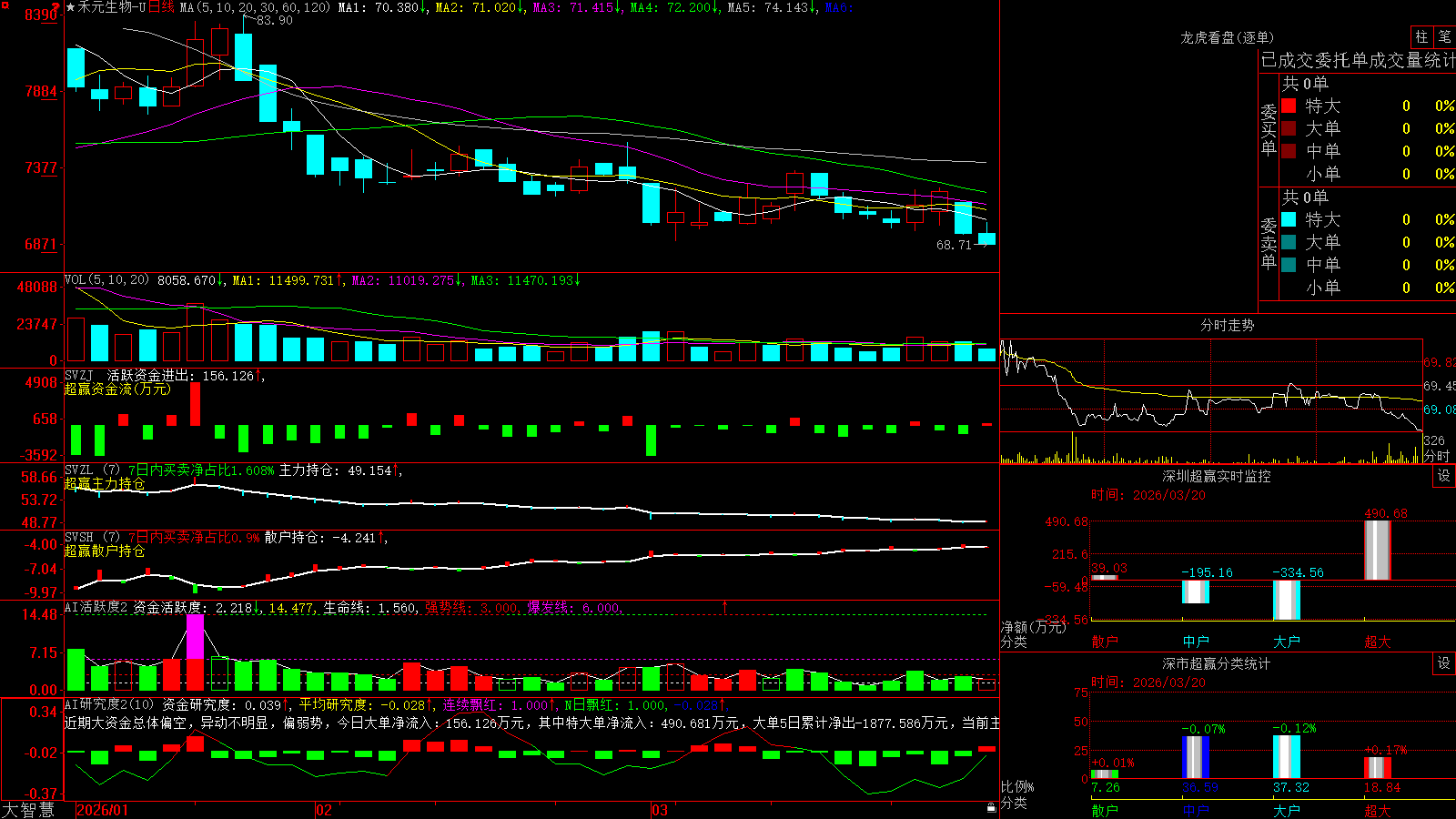Click the SVZL (7) indicator name
Image resolution: width=1456 pixels, height=819 pixels.
pyautogui.click(x=92, y=470)
